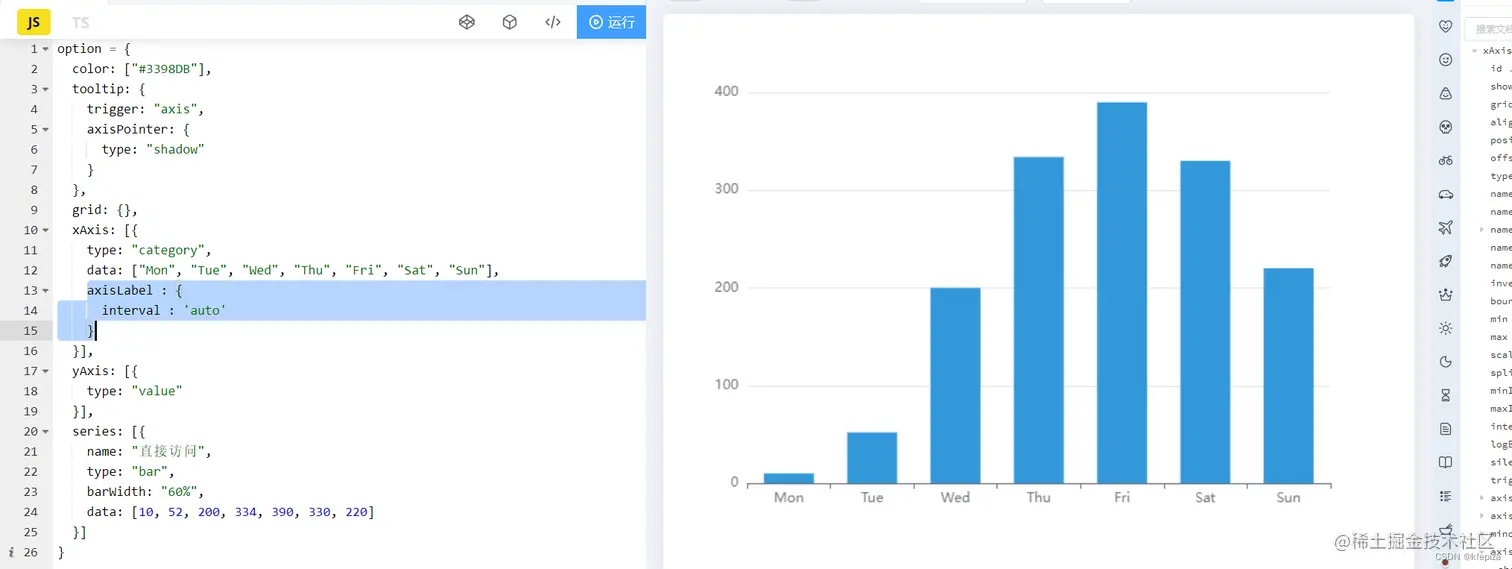The width and height of the screenshot is (1512, 569).
Task: Click line number 9 in gutter
Action: click(34, 210)
